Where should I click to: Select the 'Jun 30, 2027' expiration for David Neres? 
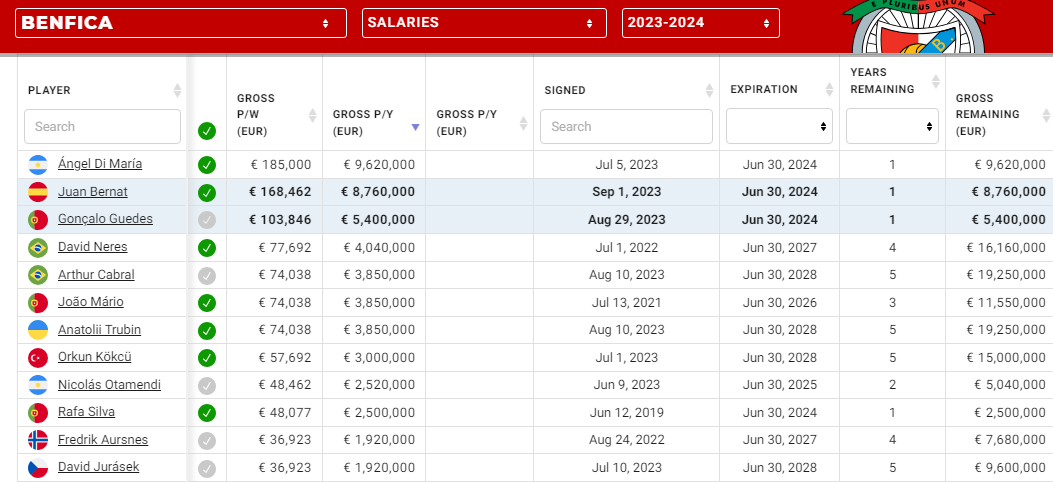pyautogui.click(x=780, y=247)
